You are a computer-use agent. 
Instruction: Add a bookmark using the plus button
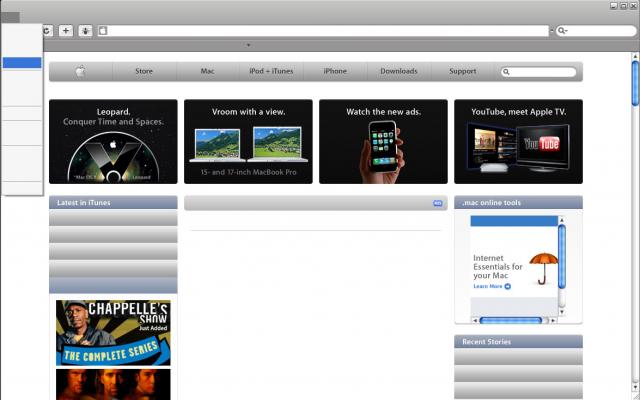point(66,31)
